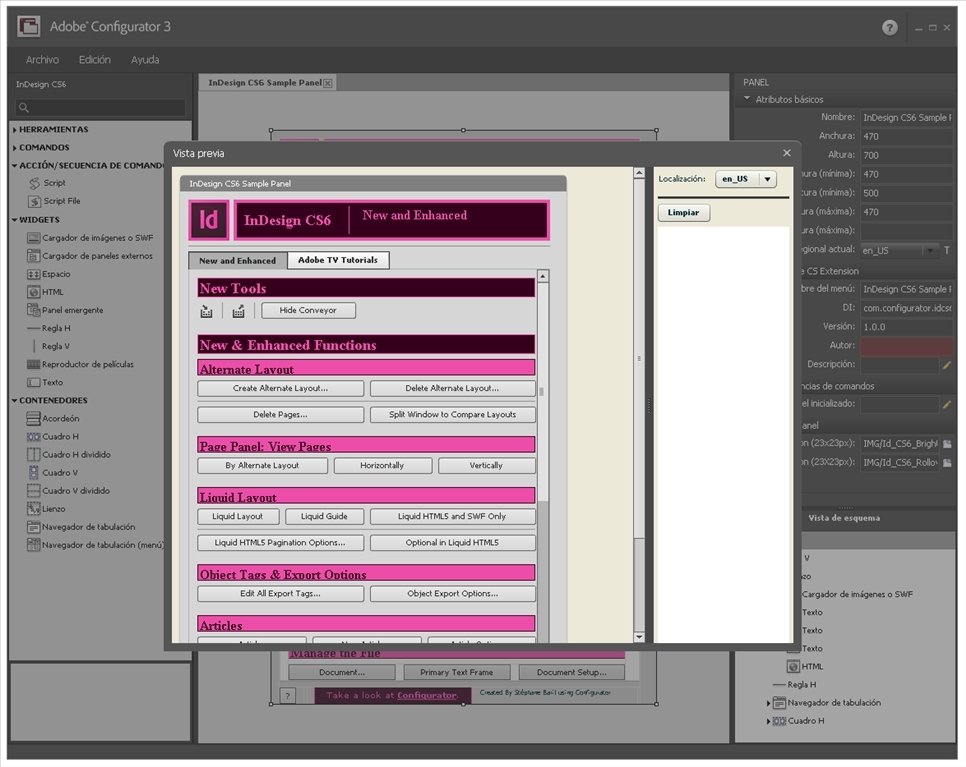Click Delete Alternate Layout button

[x=452, y=389]
